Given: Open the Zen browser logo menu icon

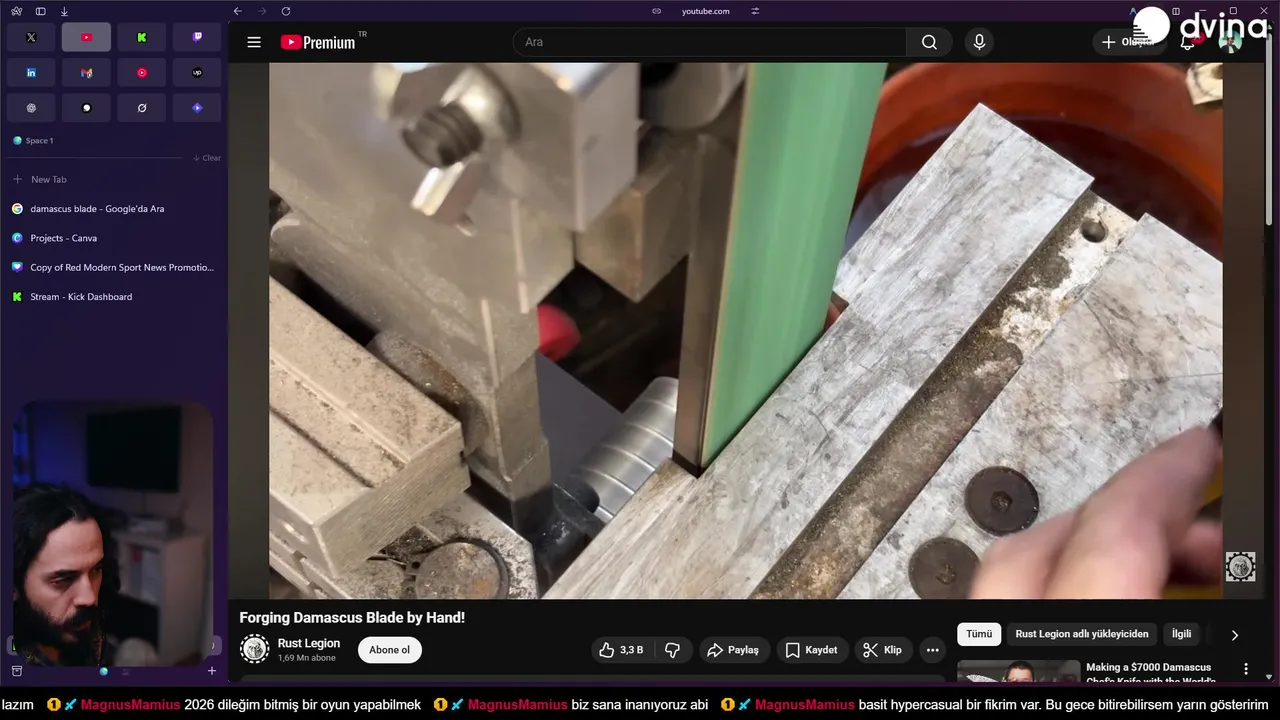Looking at the screenshot, I should (16, 11).
